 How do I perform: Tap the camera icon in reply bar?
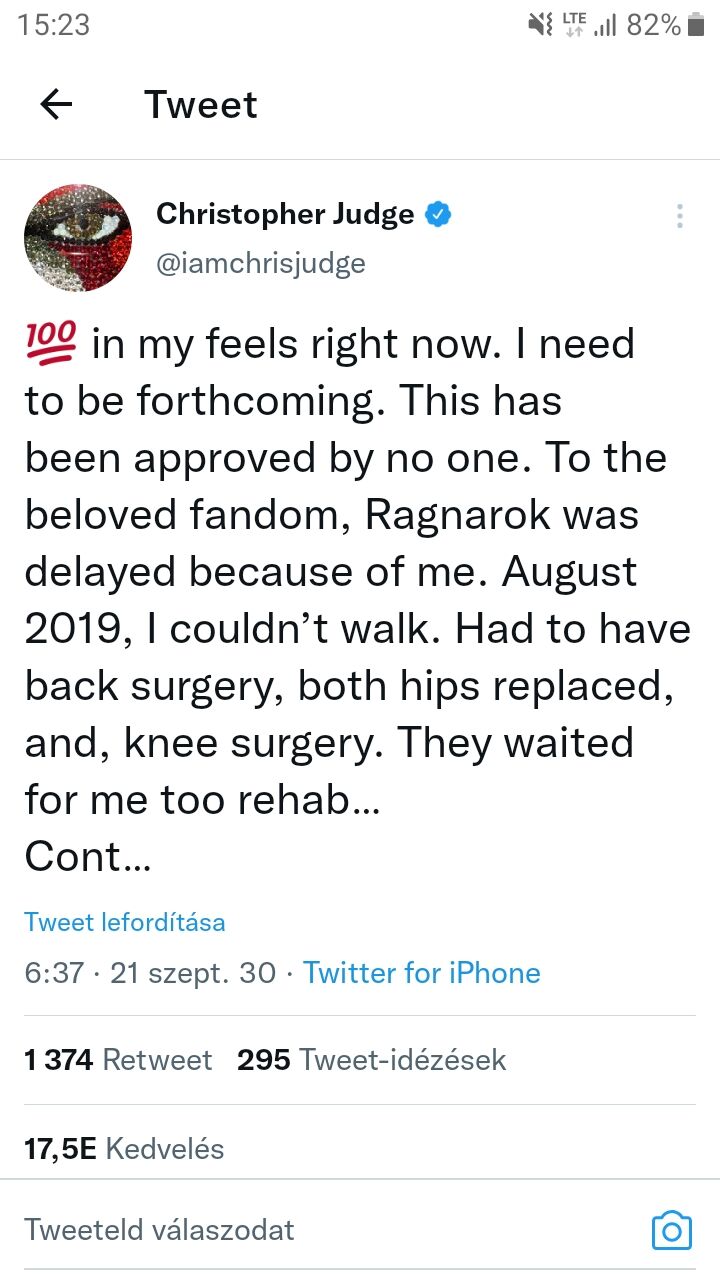click(x=671, y=1229)
